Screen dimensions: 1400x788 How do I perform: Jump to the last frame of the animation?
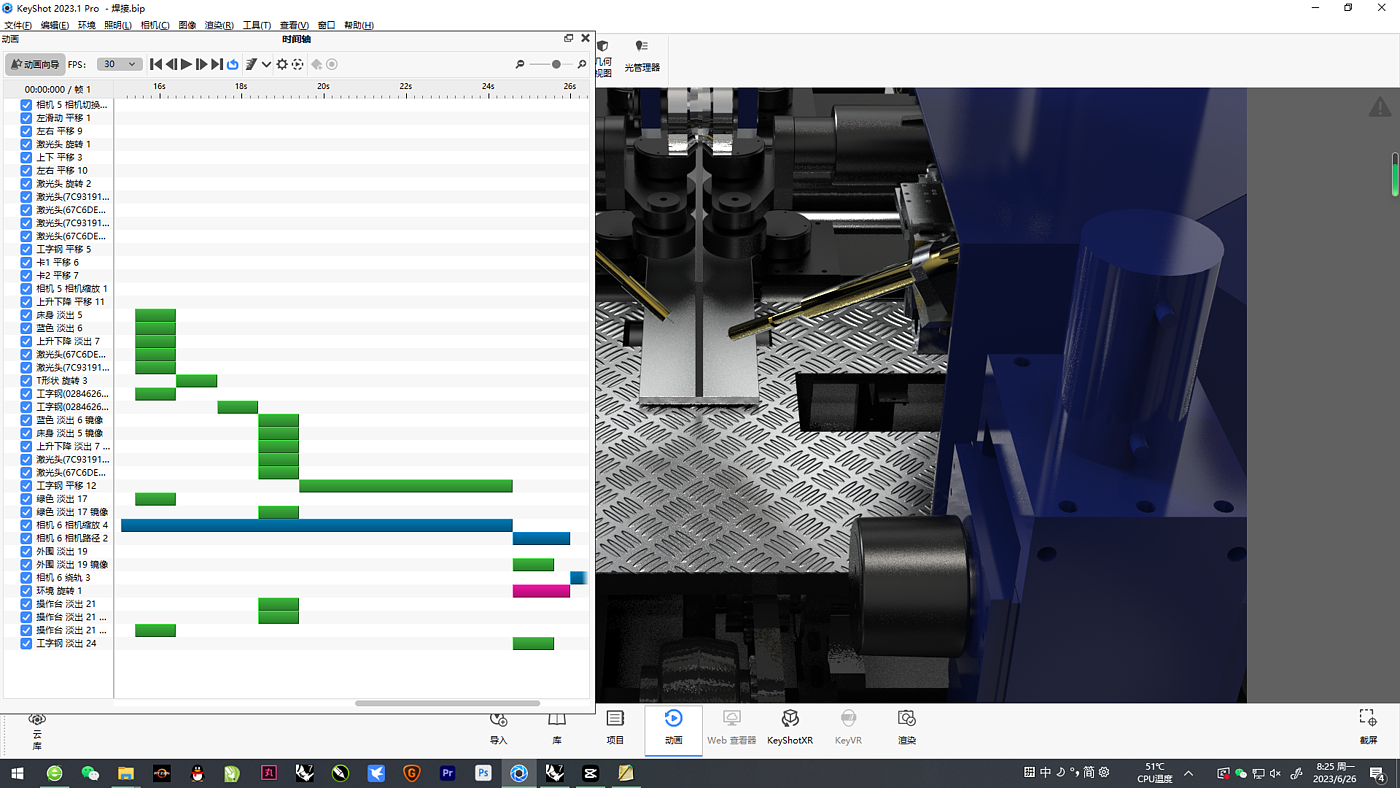coord(217,64)
